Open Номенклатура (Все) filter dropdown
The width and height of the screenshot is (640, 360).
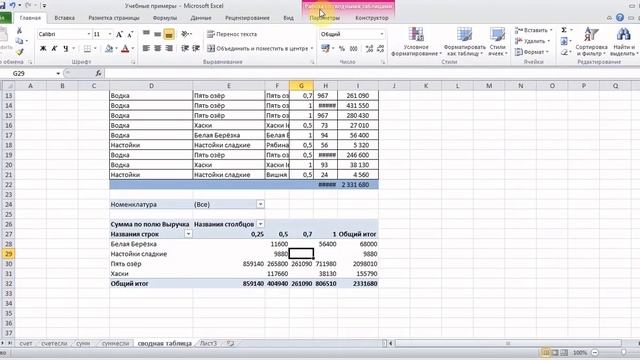260,204
